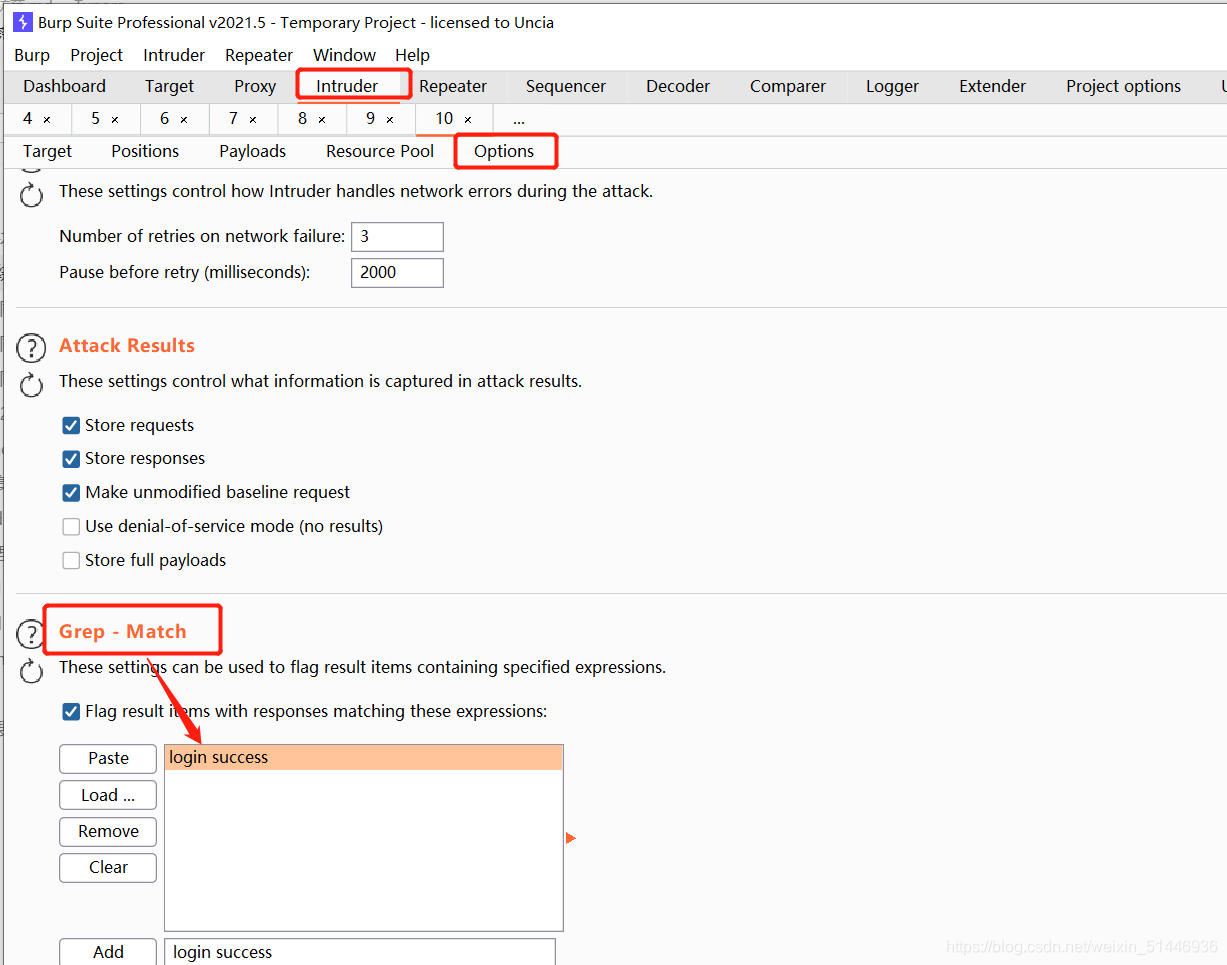Click the Paste button for grep expressions
The height and width of the screenshot is (965, 1227).
[x=108, y=759]
